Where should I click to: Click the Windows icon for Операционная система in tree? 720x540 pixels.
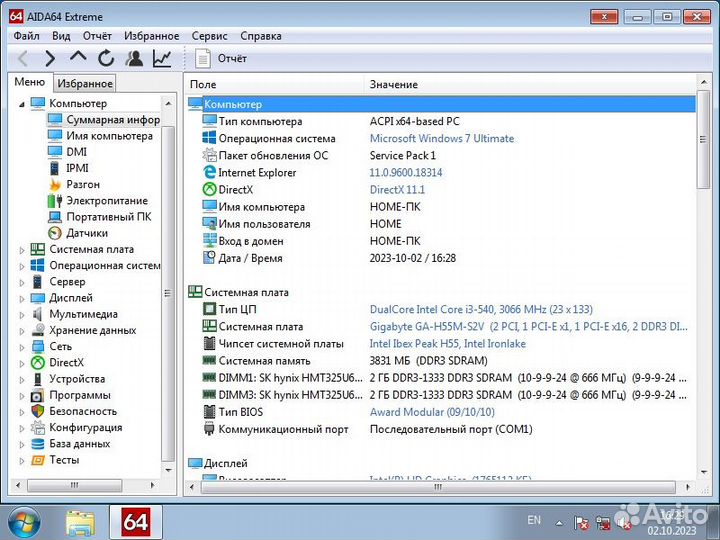pyautogui.click(x=38, y=265)
